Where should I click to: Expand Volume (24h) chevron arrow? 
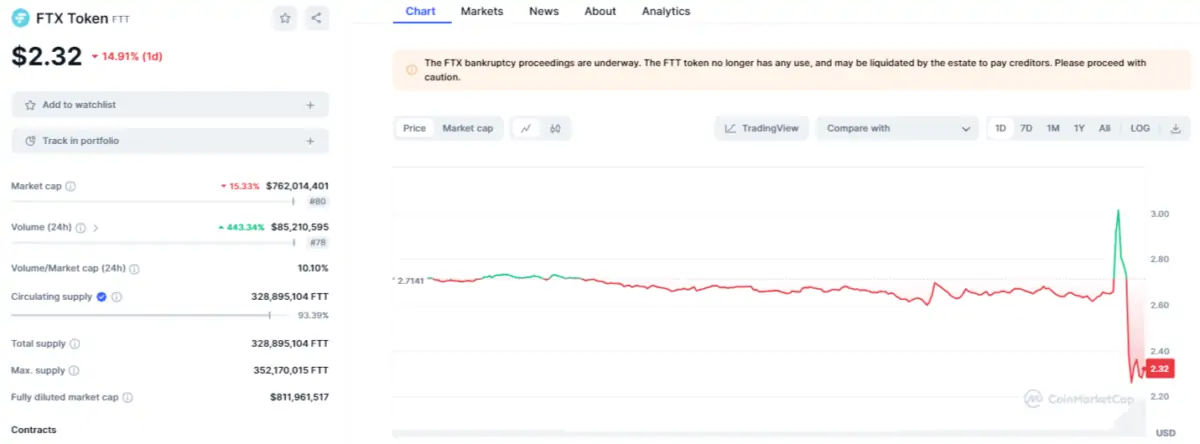(x=96, y=227)
